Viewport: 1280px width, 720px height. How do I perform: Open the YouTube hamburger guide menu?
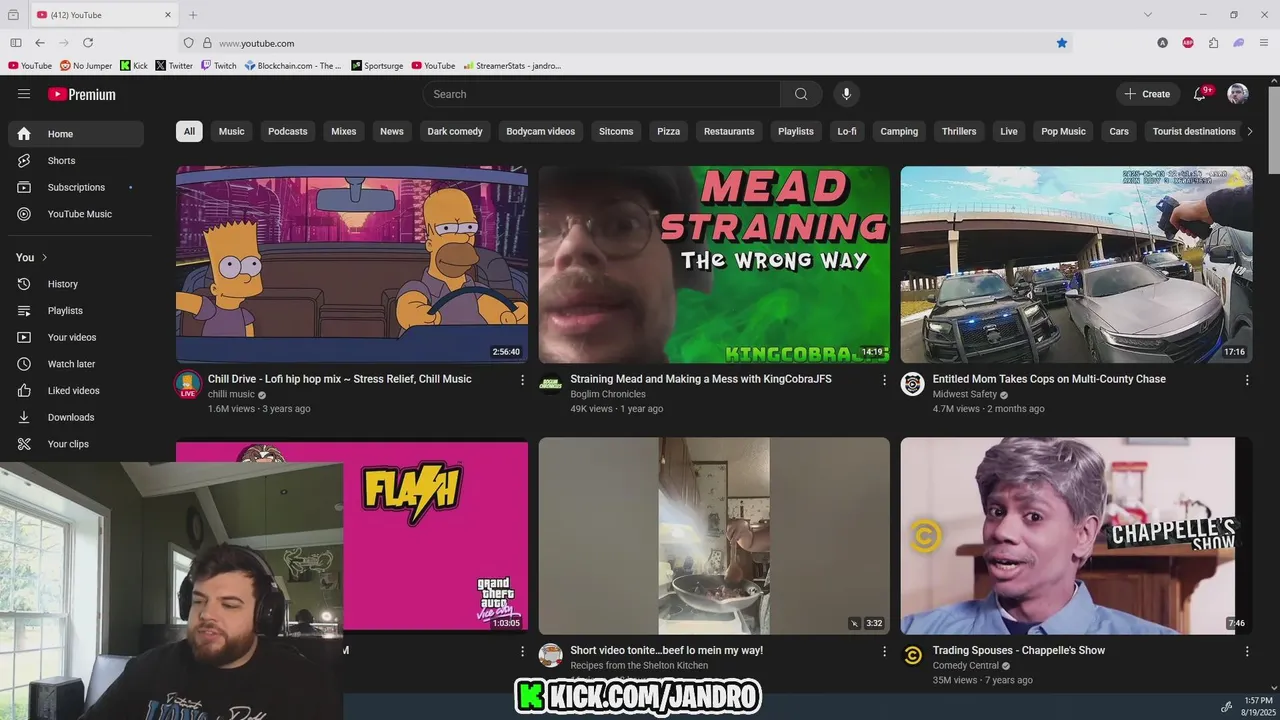click(x=24, y=94)
